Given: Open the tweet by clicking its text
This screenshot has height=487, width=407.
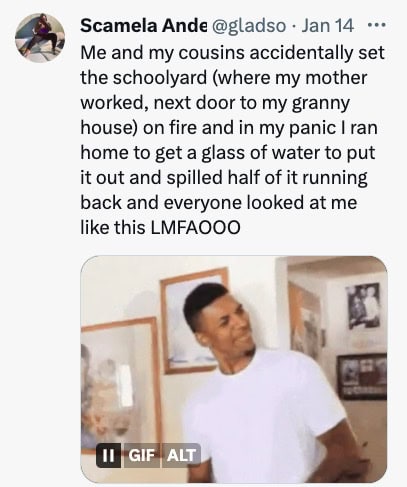Looking at the screenshot, I should point(232,140).
